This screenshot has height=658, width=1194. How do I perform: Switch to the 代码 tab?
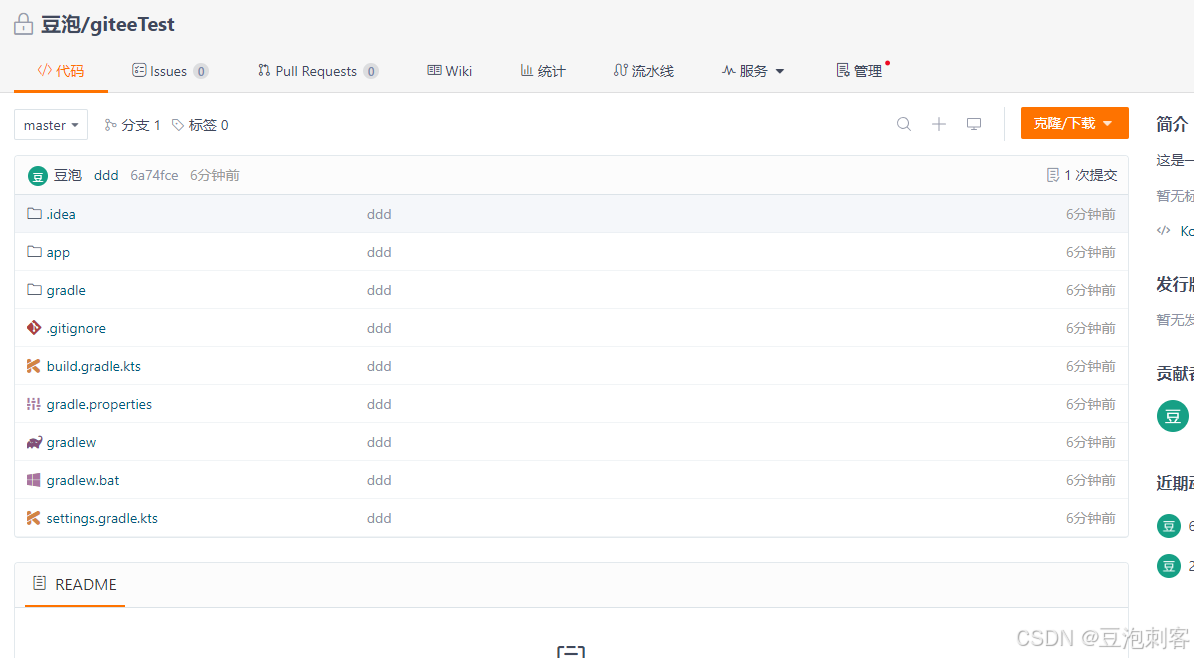pos(61,71)
